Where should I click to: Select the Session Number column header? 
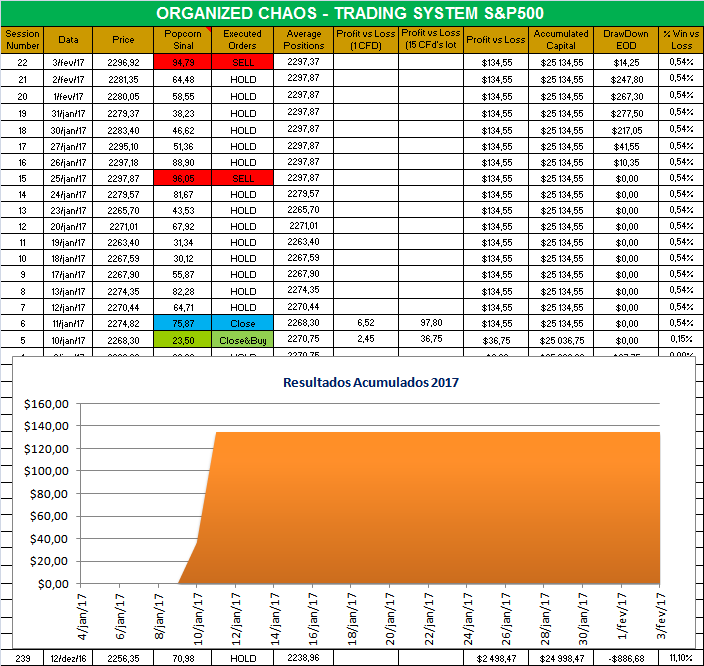[22, 40]
